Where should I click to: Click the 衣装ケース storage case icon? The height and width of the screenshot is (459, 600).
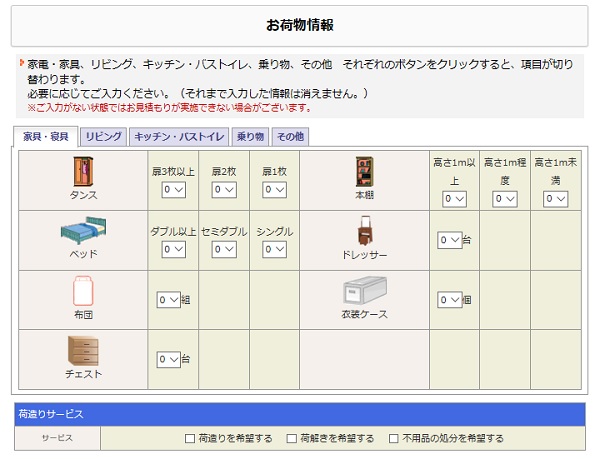pyautogui.click(x=364, y=291)
